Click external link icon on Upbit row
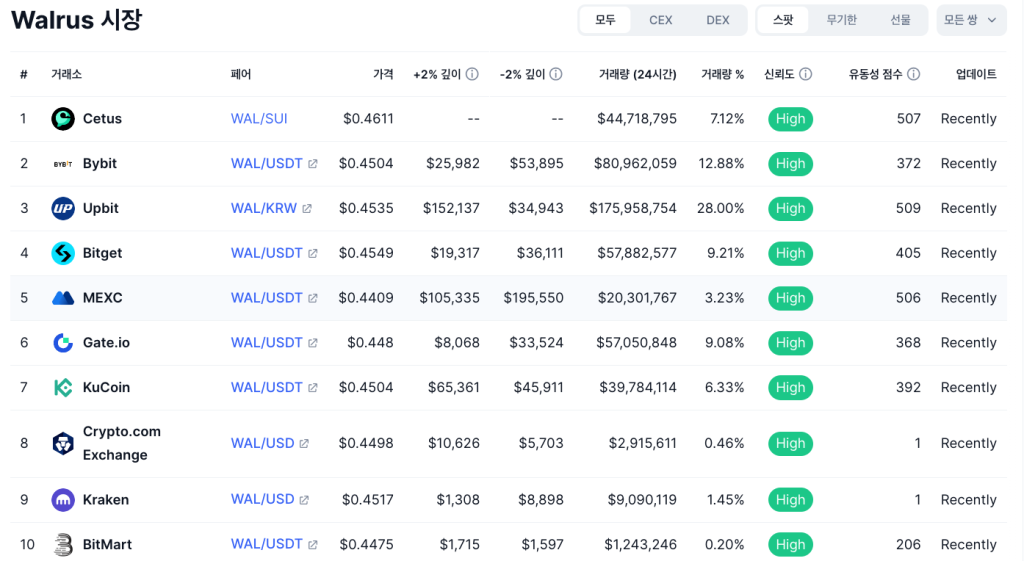 [307, 208]
